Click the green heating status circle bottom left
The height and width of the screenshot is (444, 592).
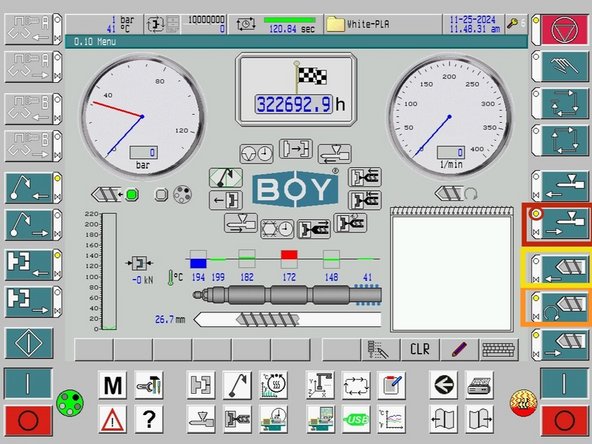(70, 403)
